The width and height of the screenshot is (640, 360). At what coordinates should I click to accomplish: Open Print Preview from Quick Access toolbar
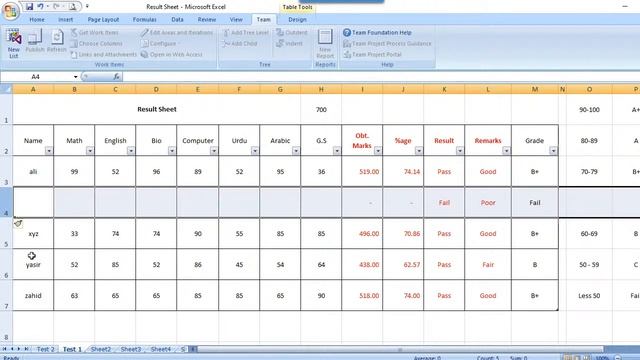[72, 7]
